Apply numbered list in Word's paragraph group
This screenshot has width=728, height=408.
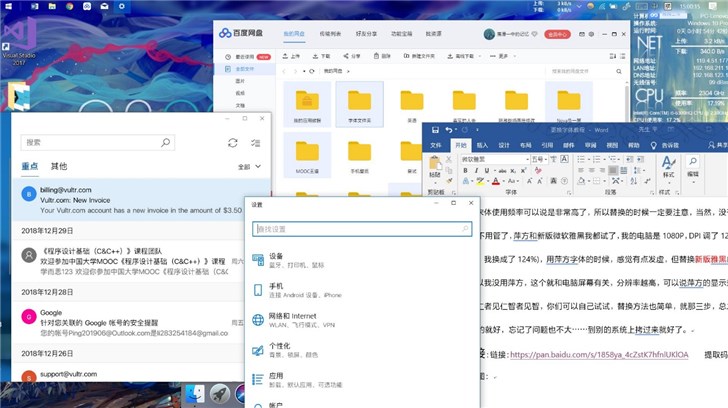tap(598, 159)
